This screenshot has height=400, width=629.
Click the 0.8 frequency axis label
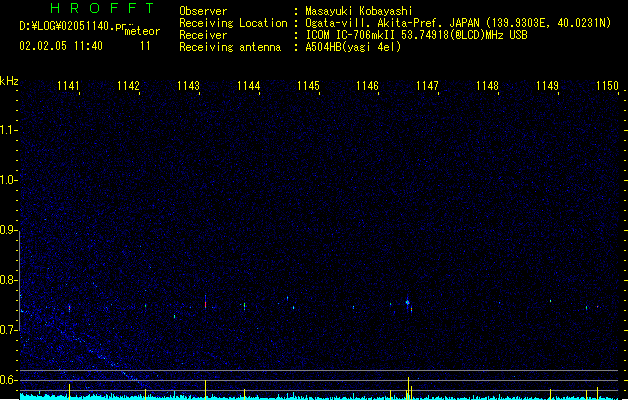pos(7,280)
